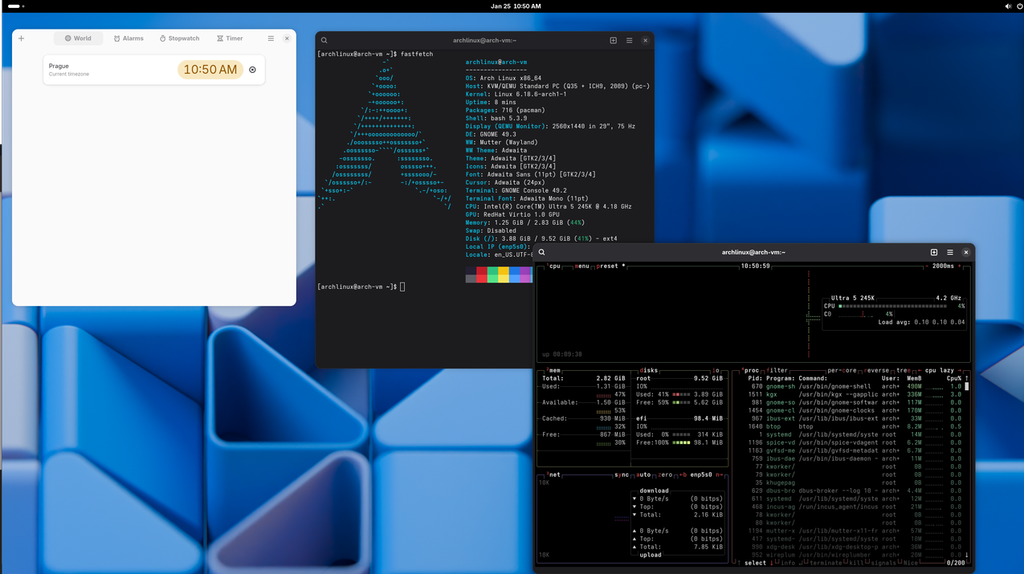Open hamburger menu of btop terminal window
The width and height of the screenshot is (1024, 574).
point(950,252)
